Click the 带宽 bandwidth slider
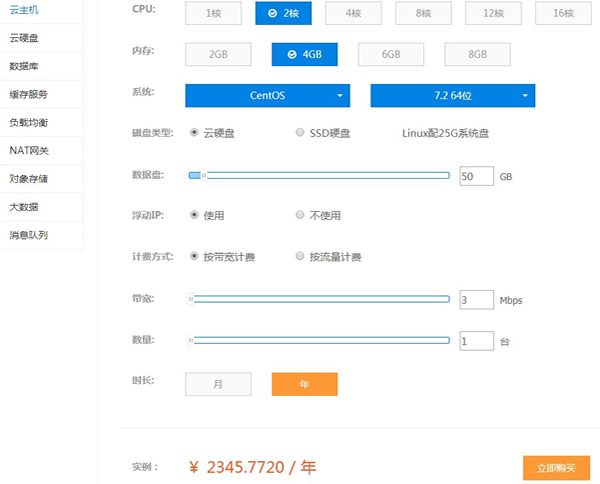Screen dimensions: 600x484 (320, 298)
